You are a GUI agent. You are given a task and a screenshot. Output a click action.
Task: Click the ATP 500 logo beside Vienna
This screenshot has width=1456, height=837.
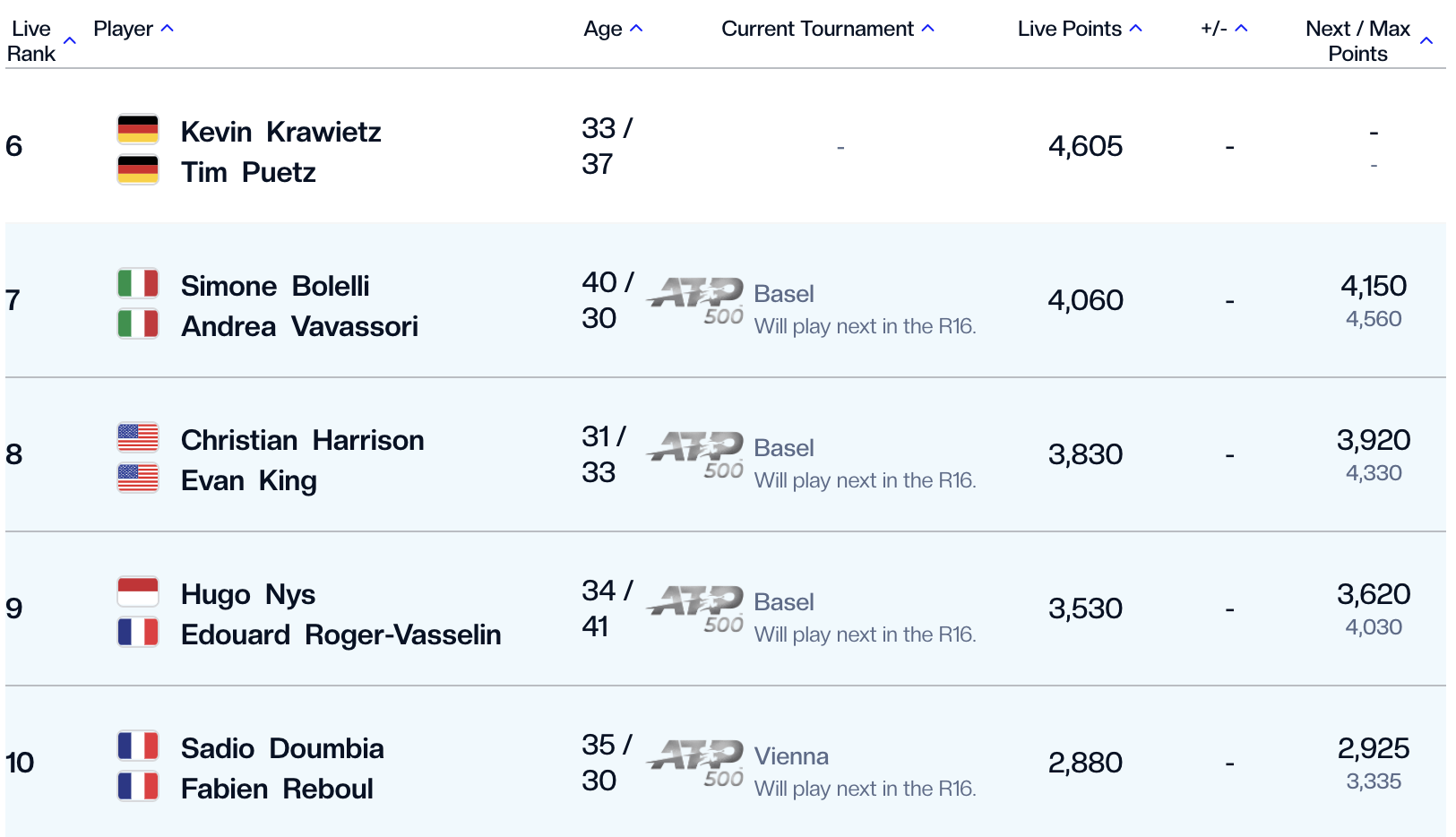(697, 764)
